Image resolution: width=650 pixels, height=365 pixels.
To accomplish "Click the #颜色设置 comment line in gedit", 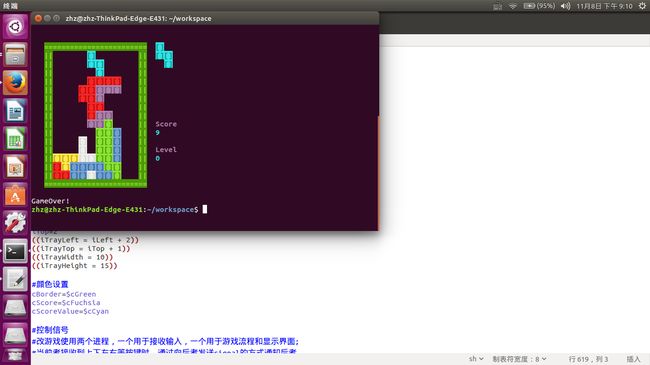I will click(x=50, y=284).
